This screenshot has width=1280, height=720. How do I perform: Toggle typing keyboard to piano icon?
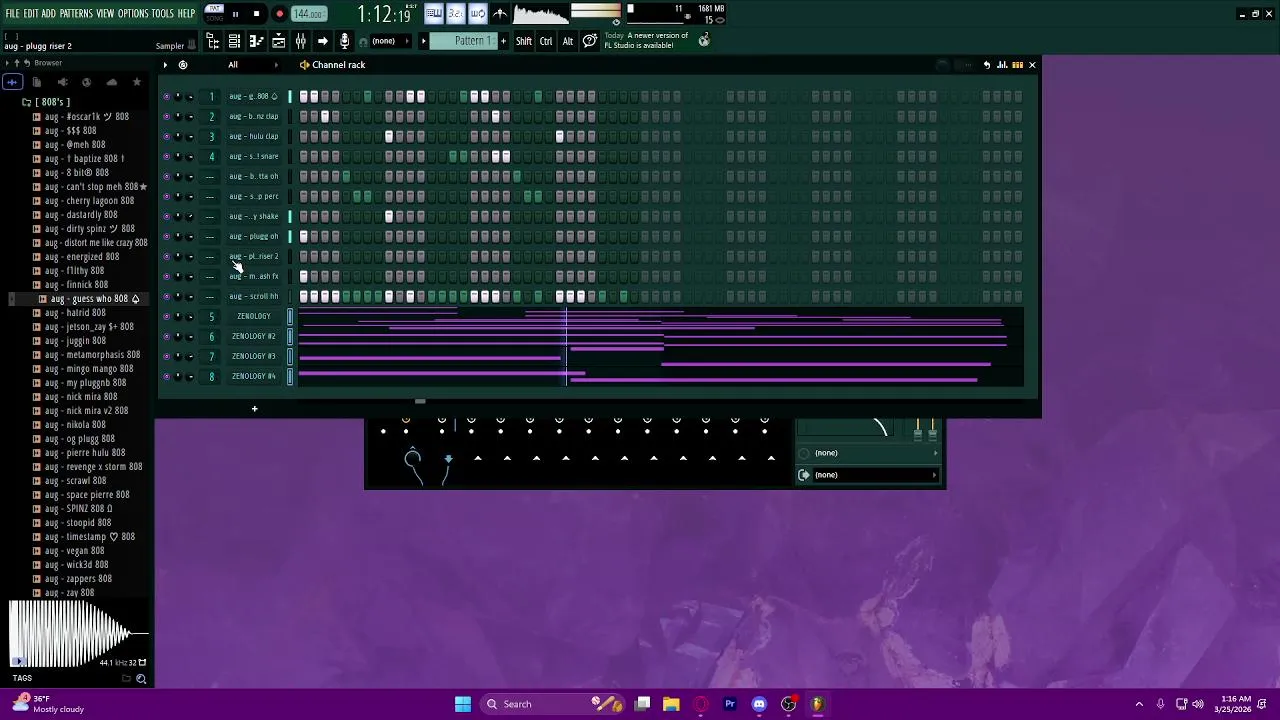[x=434, y=14]
